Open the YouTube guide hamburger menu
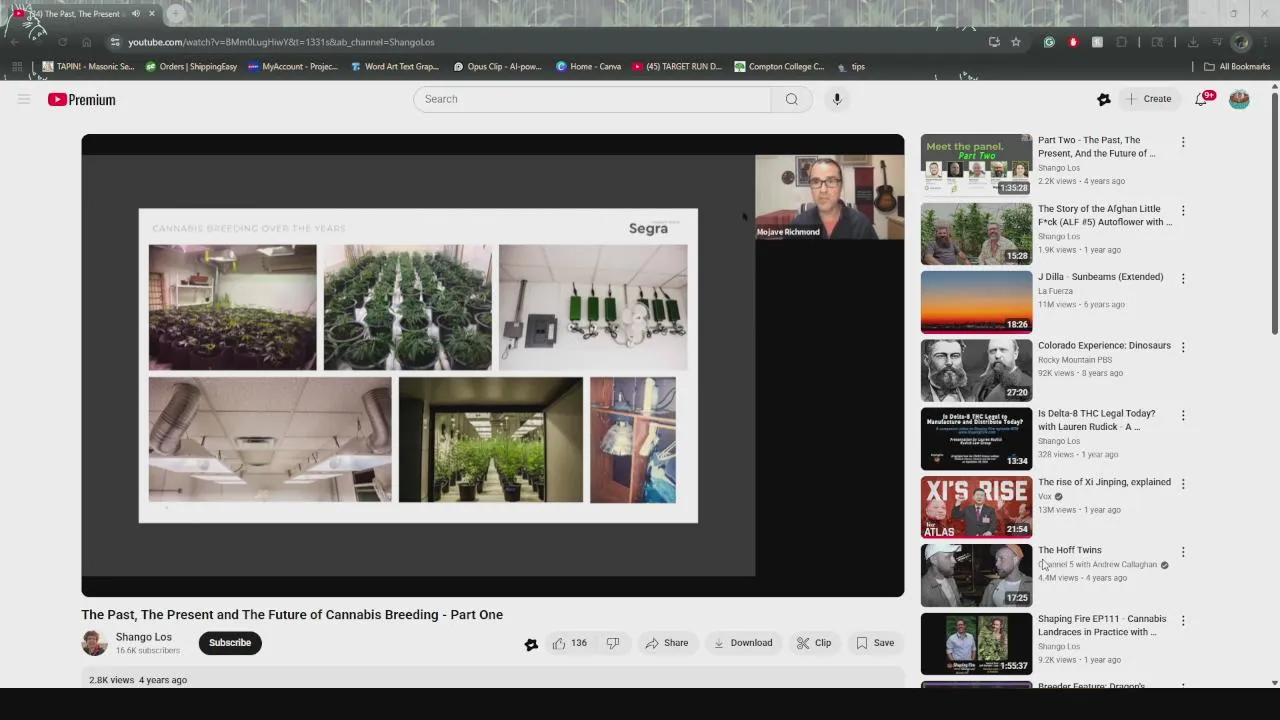The width and height of the screenshot is (1280, 720). tap(24, 99)
